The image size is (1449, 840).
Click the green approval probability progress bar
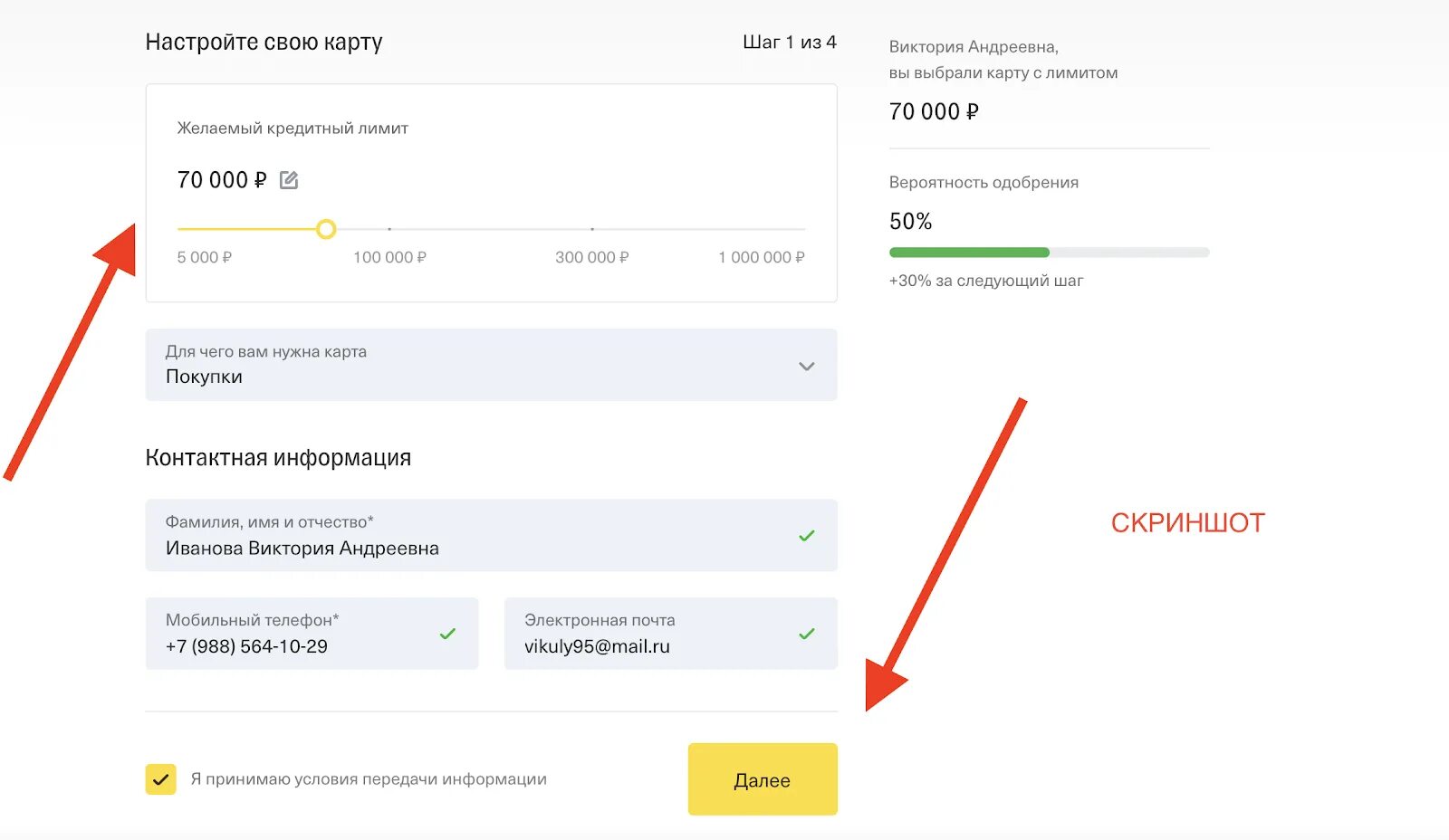[x=969, y=253]
